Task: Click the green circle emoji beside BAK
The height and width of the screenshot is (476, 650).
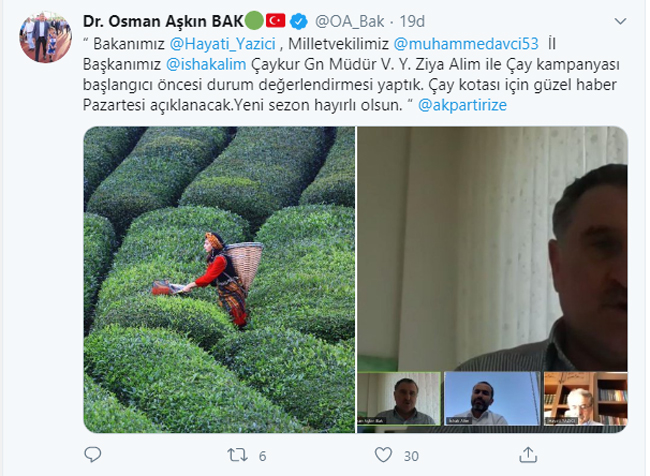Action: (x=254, y=21)
